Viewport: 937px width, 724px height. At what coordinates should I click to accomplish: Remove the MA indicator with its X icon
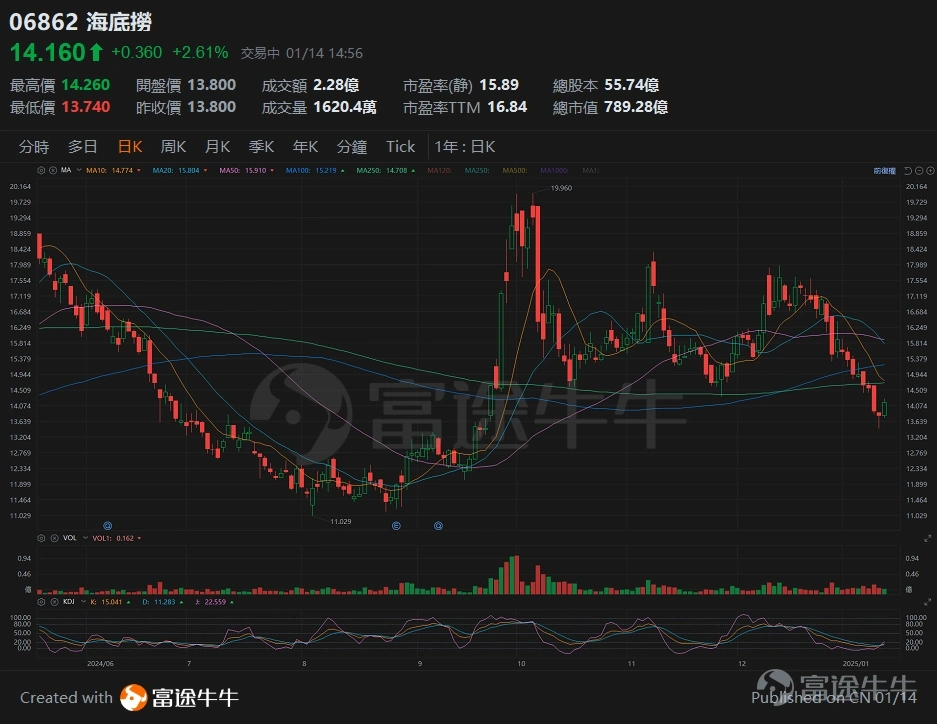(x=53, y=170)
